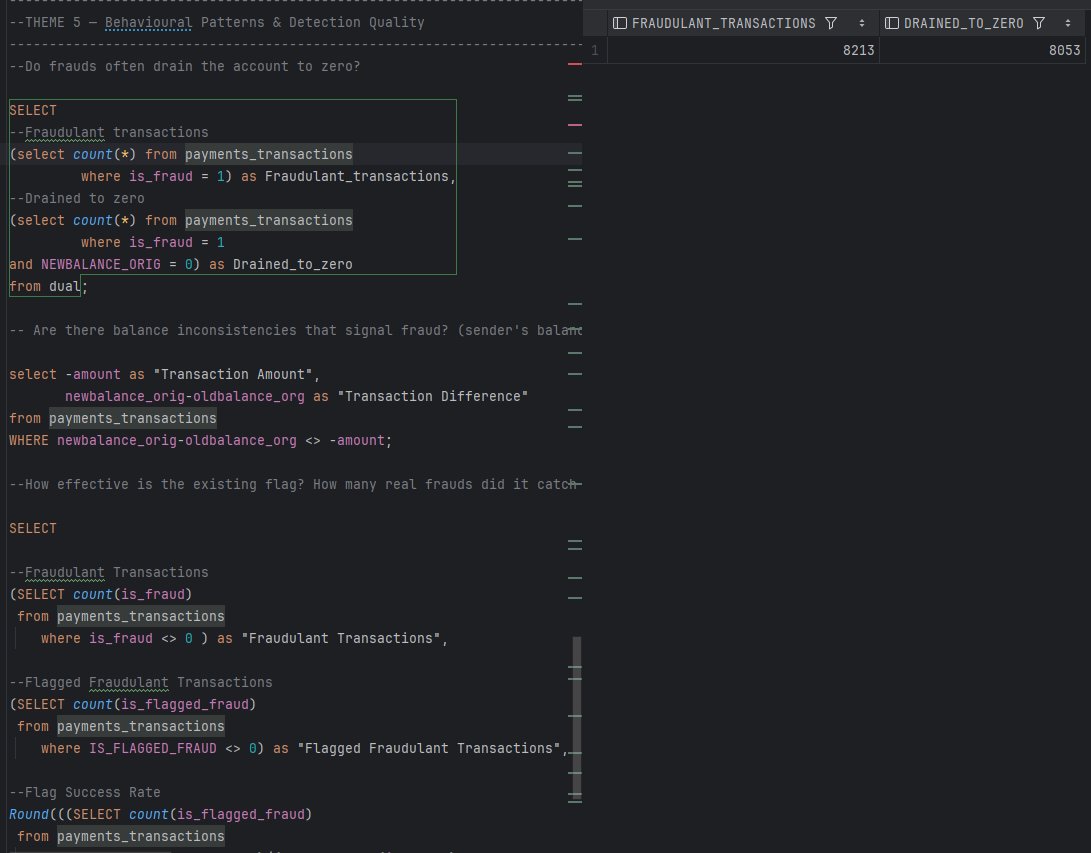Place cursor after 'from dual;' statement
1091x853 pixels.
point(88,287)
